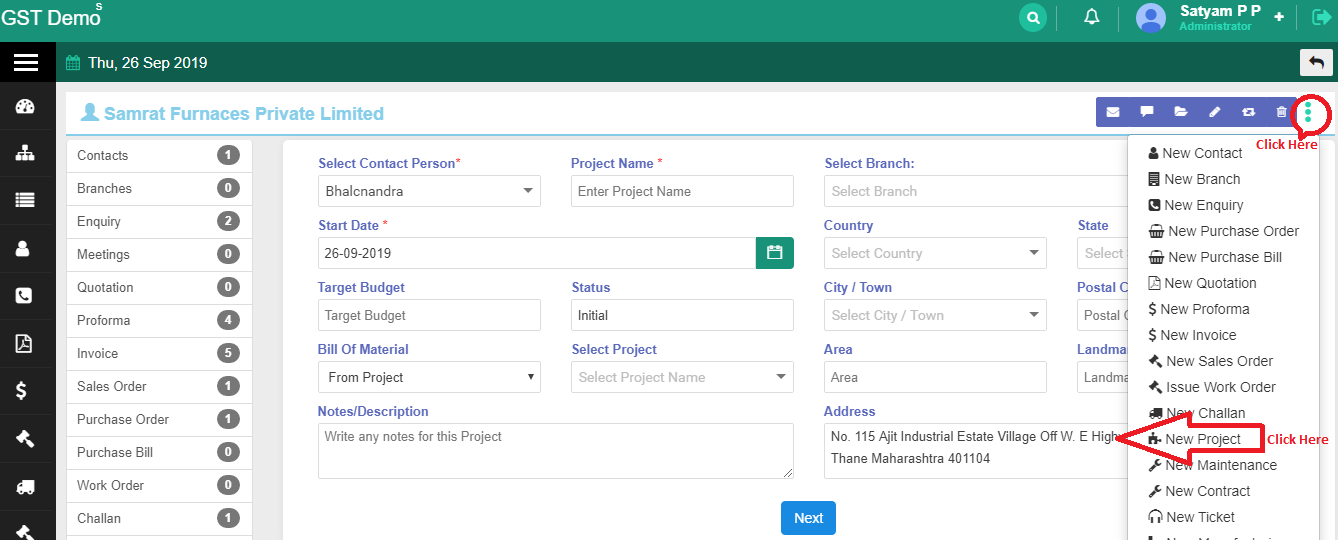Expand the Select Contact Person dropdown

click(429, 191)
